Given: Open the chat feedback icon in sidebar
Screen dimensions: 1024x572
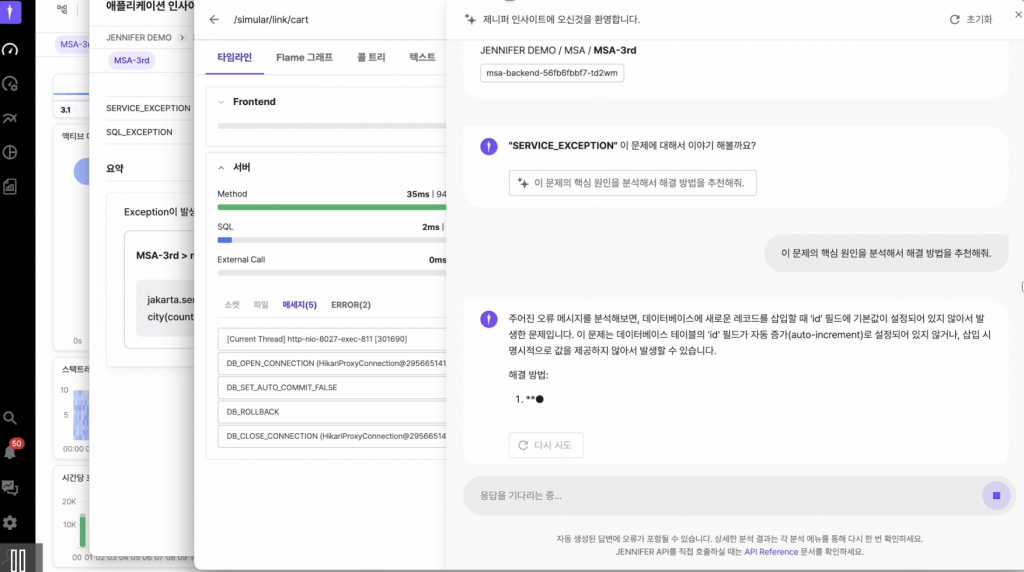Looking at the screenshot, I should coord(10,488).
